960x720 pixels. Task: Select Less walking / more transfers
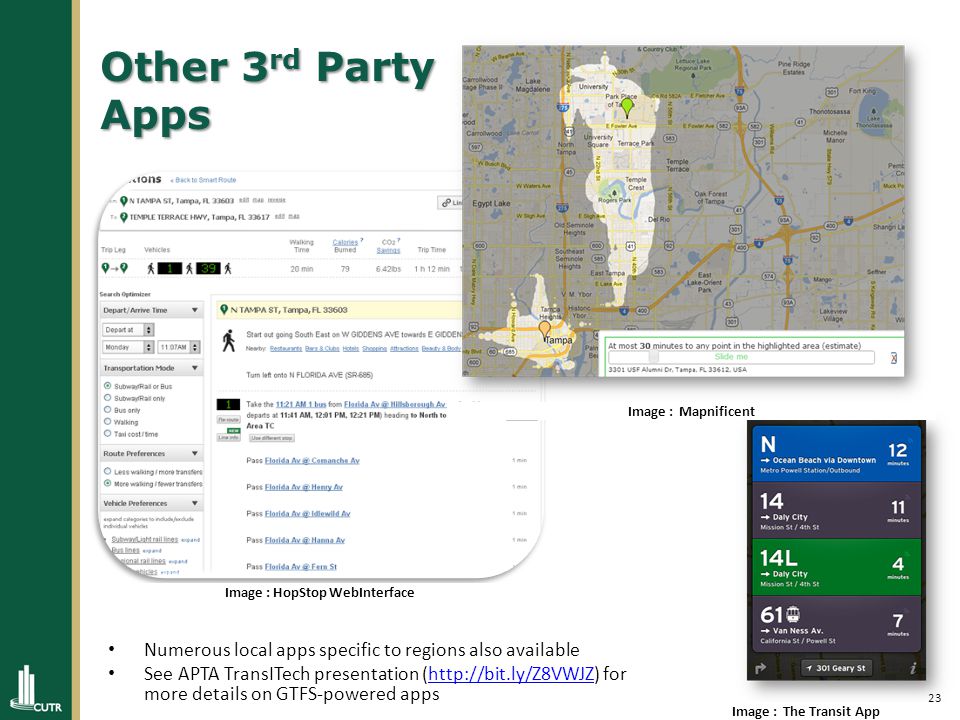[x=108, y=471]
